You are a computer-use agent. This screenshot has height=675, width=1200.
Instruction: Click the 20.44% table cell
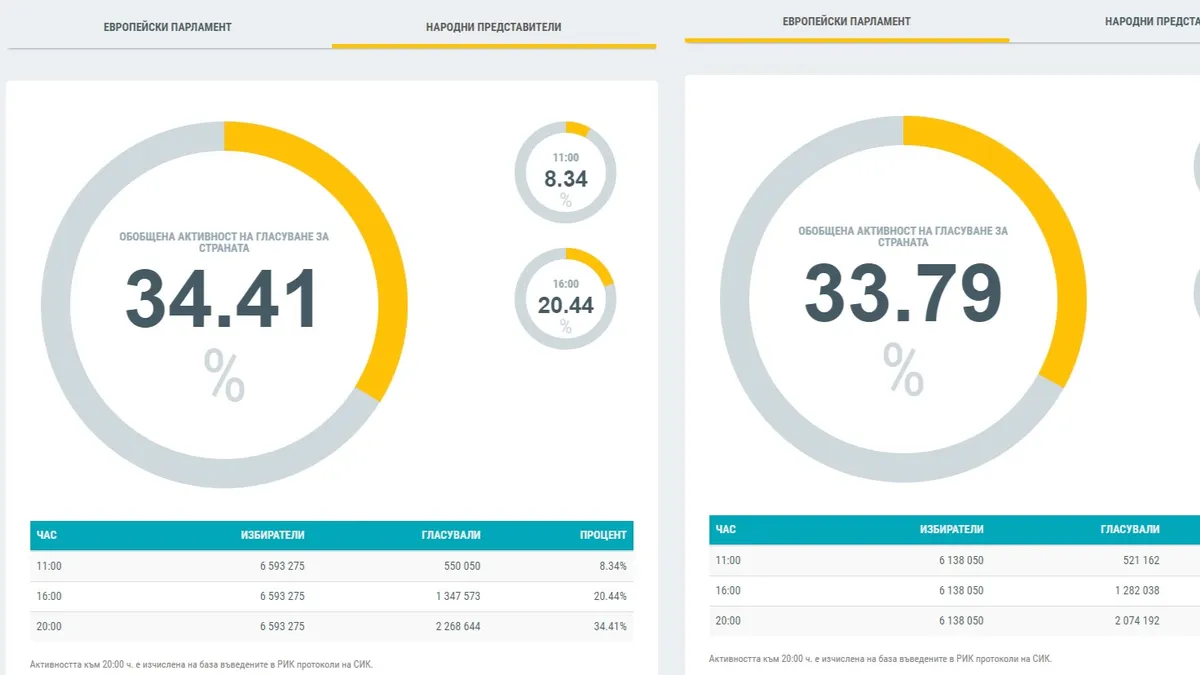[x=608, y=596]
